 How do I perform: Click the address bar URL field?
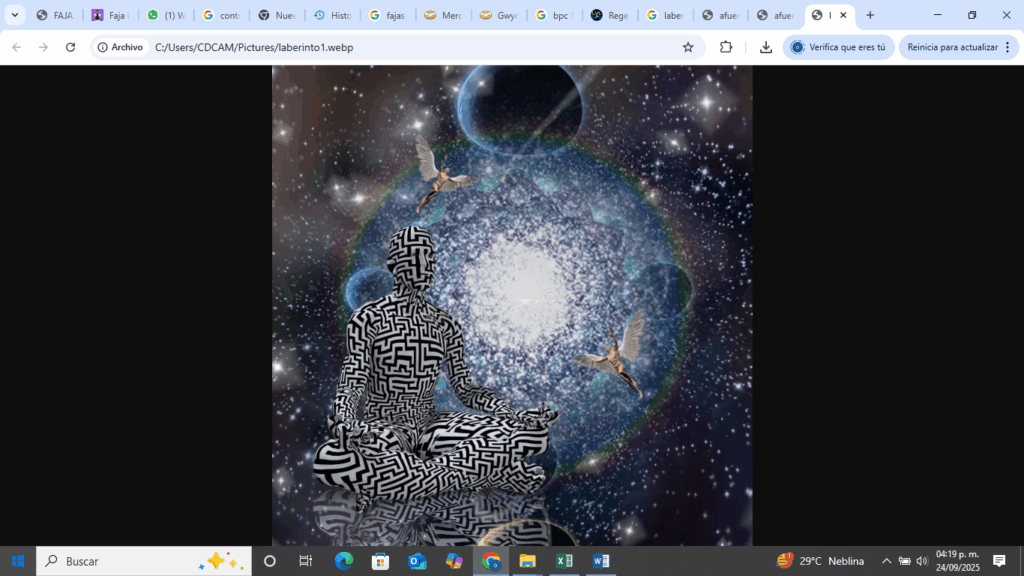400,47
